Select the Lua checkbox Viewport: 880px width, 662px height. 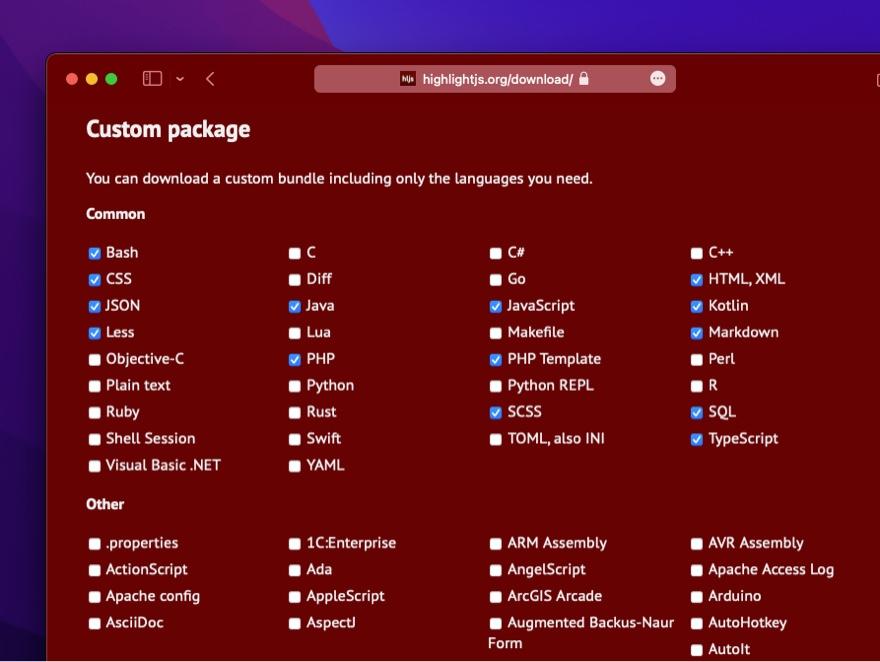pyautogui.click(x=295, y=333)
